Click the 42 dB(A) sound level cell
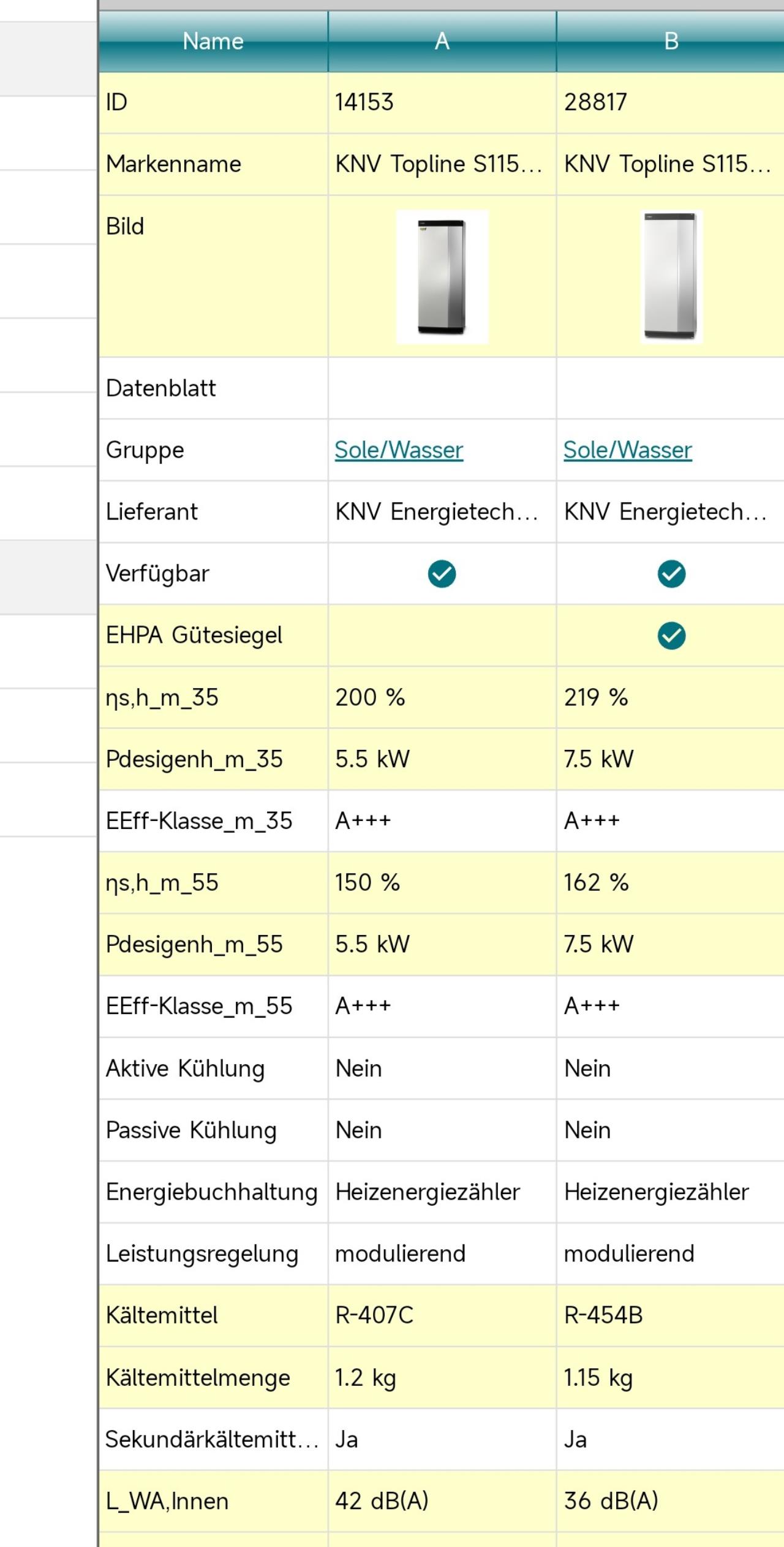 [x=442, y=1501]
